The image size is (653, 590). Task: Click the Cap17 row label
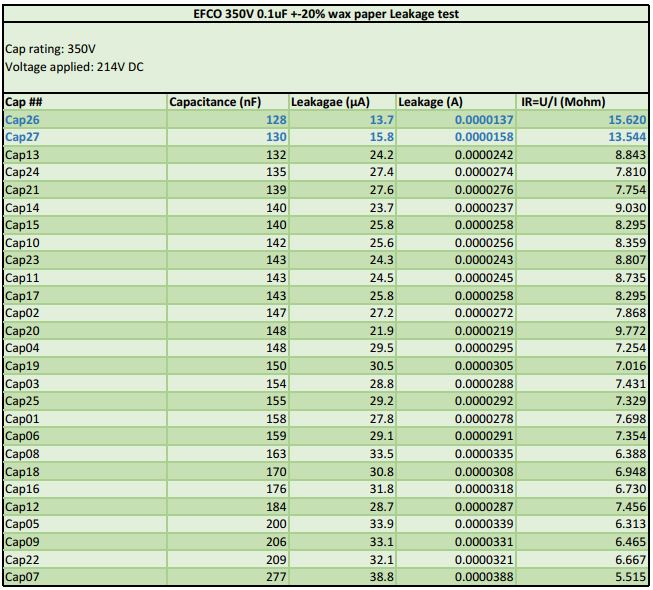[x=22, y=296]
